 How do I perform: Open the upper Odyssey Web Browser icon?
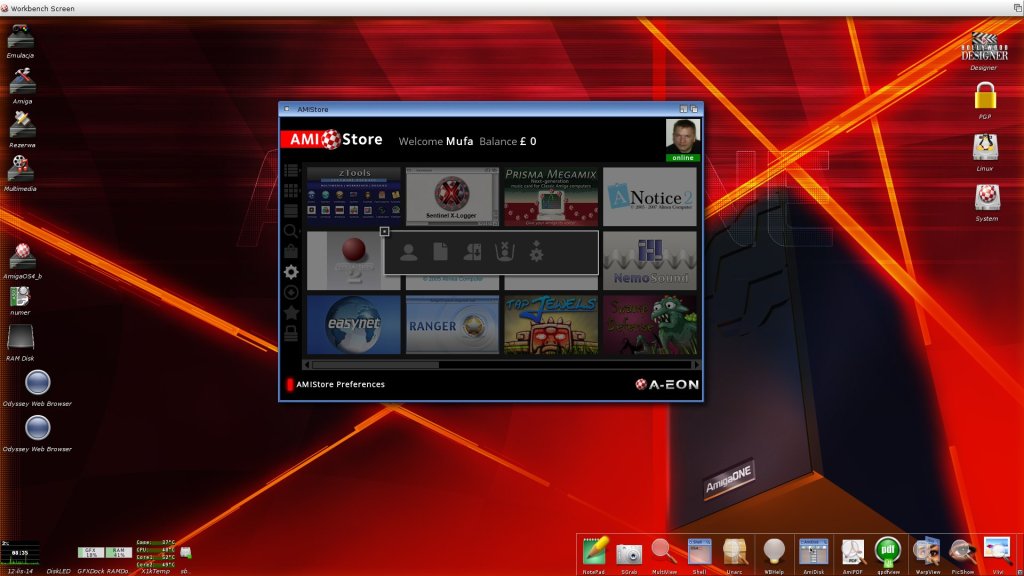pos(37,387)
